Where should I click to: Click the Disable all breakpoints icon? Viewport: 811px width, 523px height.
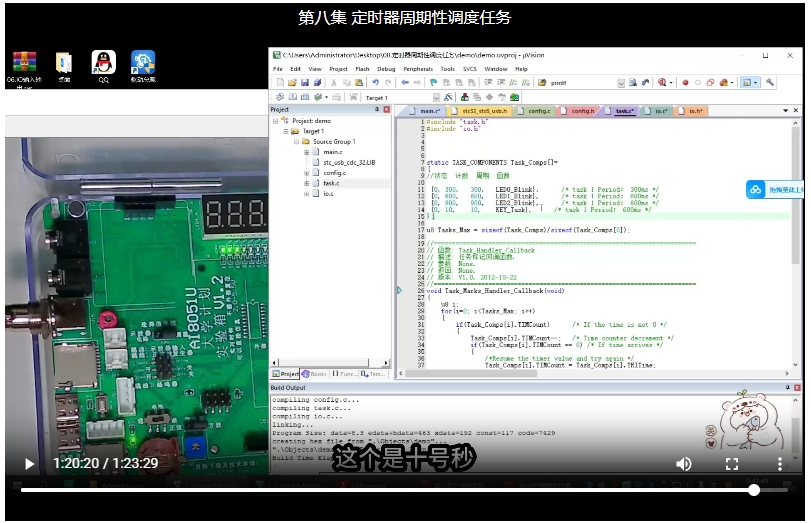[710, 82]
